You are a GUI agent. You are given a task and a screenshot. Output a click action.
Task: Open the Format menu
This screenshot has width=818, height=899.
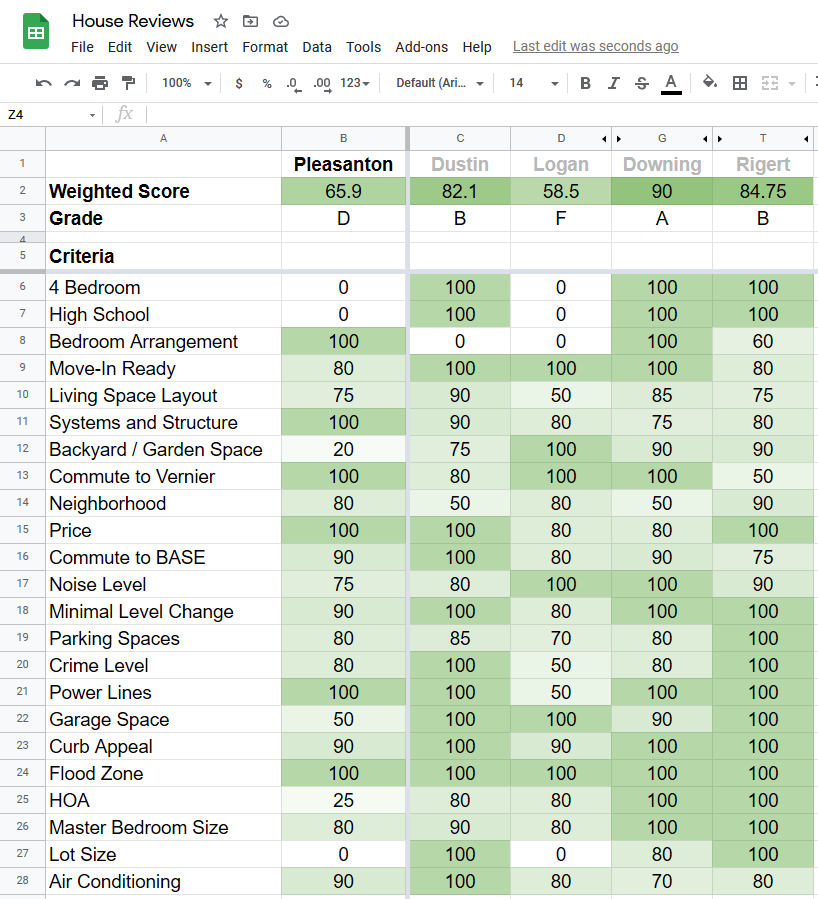click(x=265, y=47)
